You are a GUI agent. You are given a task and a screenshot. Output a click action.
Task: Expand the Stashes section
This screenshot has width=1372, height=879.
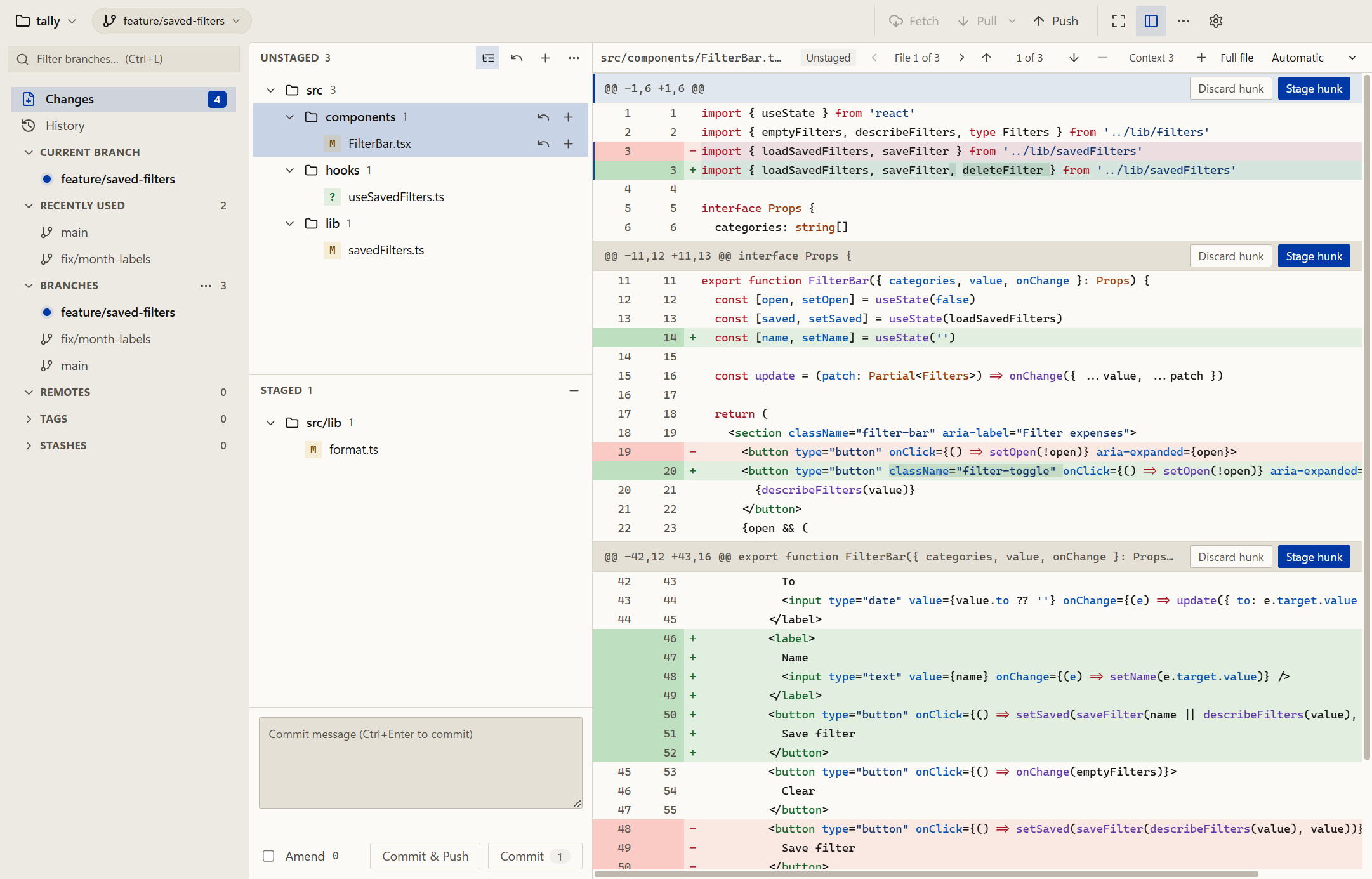tap(29, 446)
